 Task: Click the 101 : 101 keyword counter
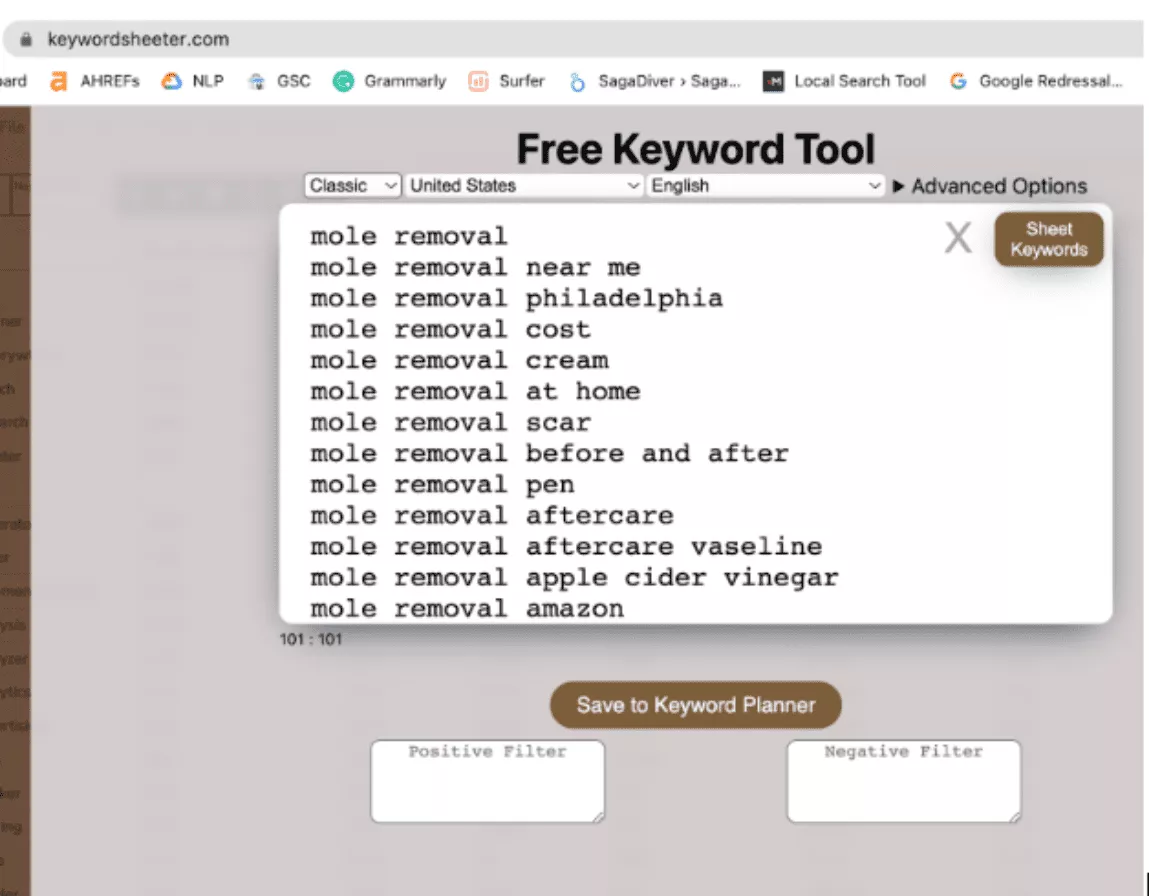(x=311, y=640)
